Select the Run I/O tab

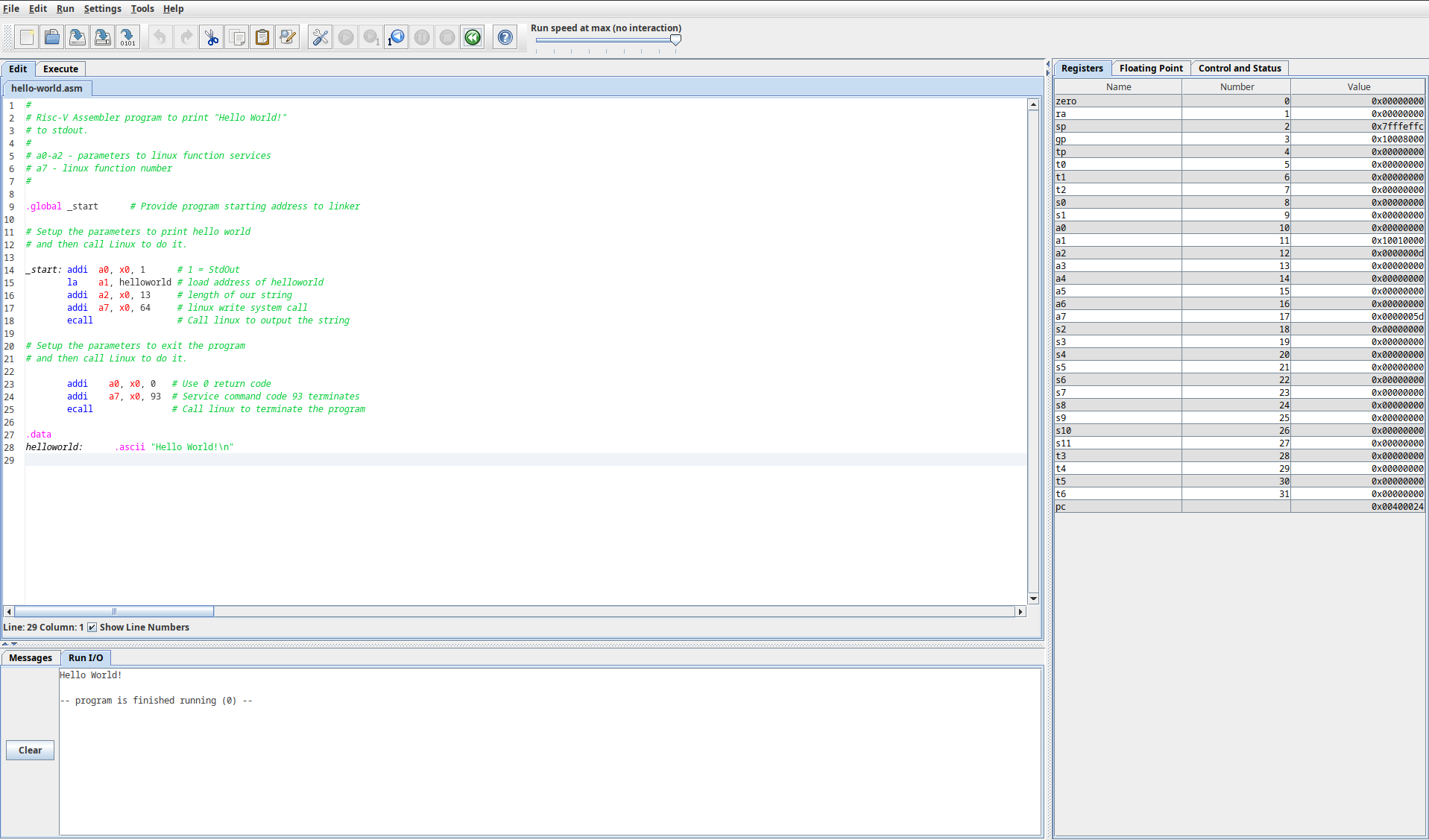(86, 657)
